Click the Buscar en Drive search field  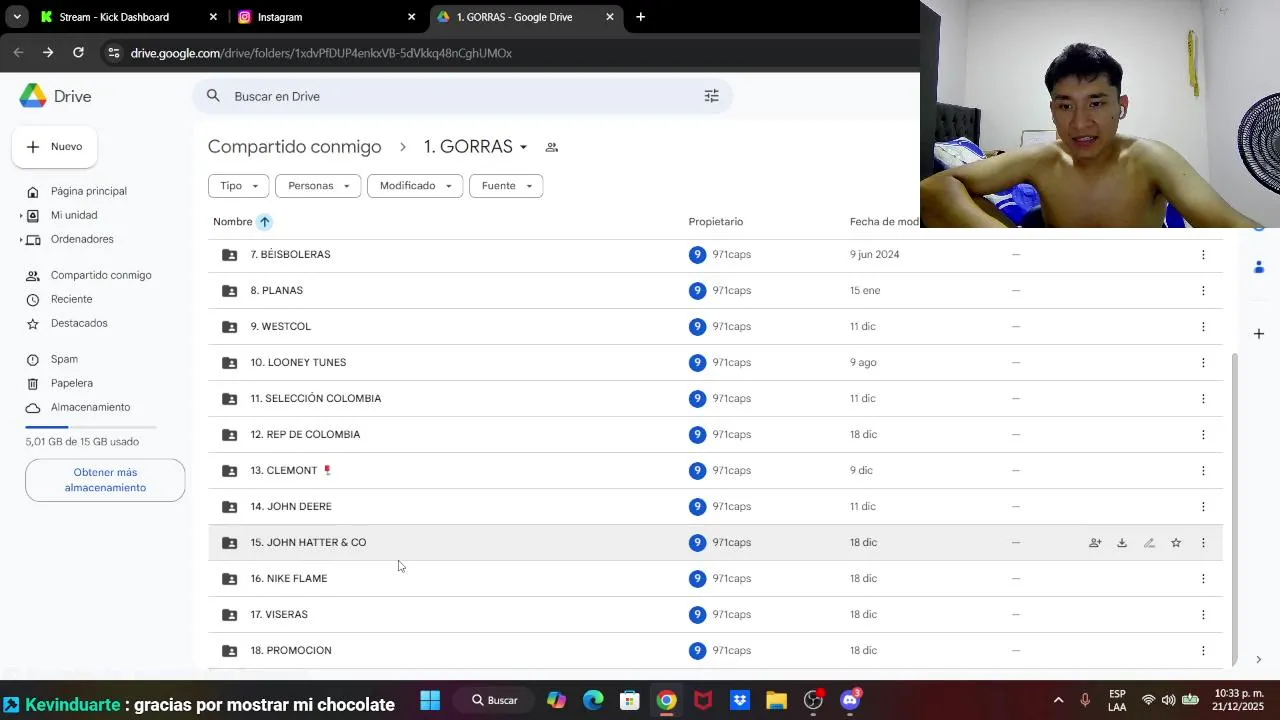tap(462, 96)
